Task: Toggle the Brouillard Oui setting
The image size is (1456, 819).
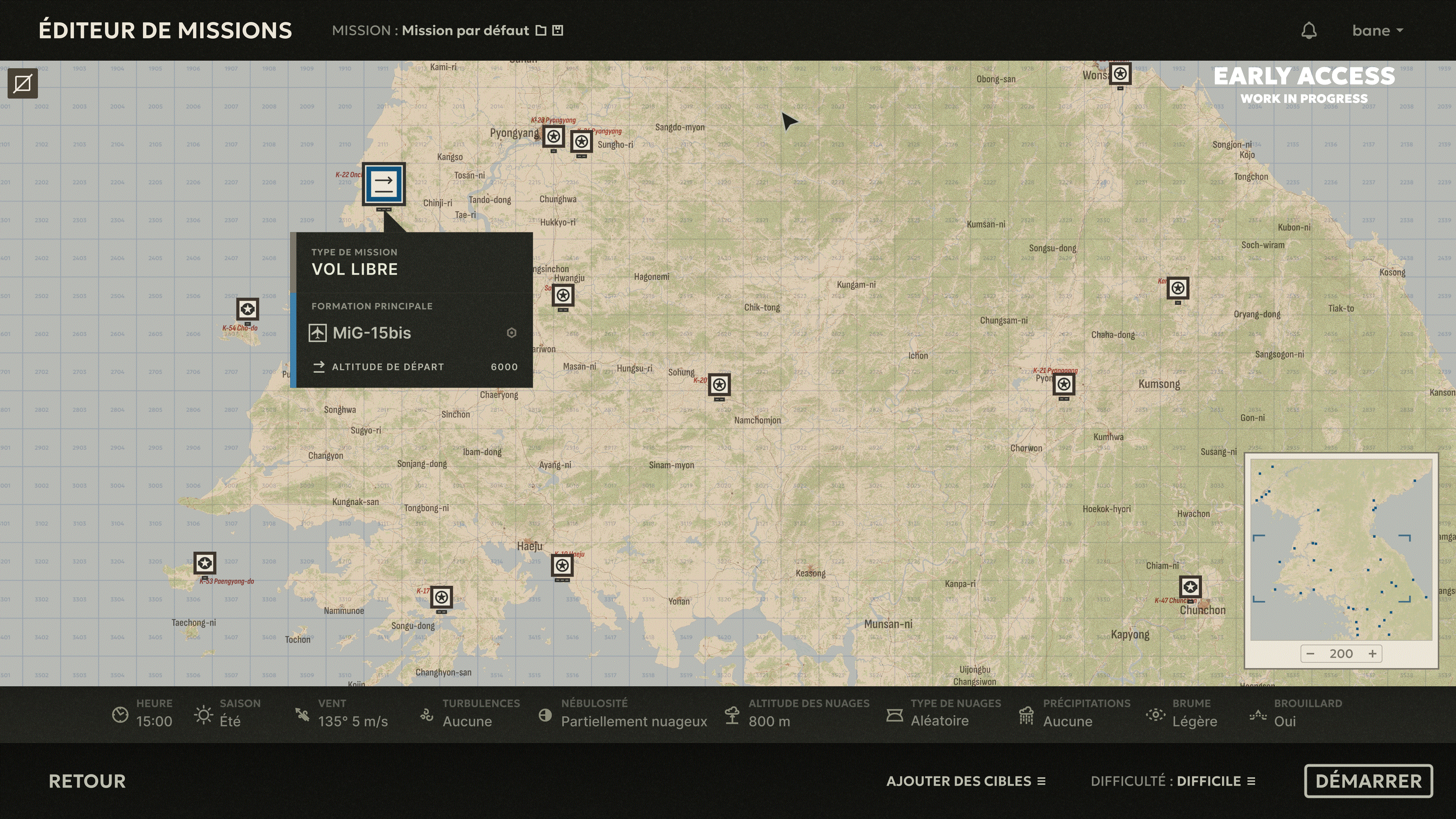Action: tap(1296, 713)
